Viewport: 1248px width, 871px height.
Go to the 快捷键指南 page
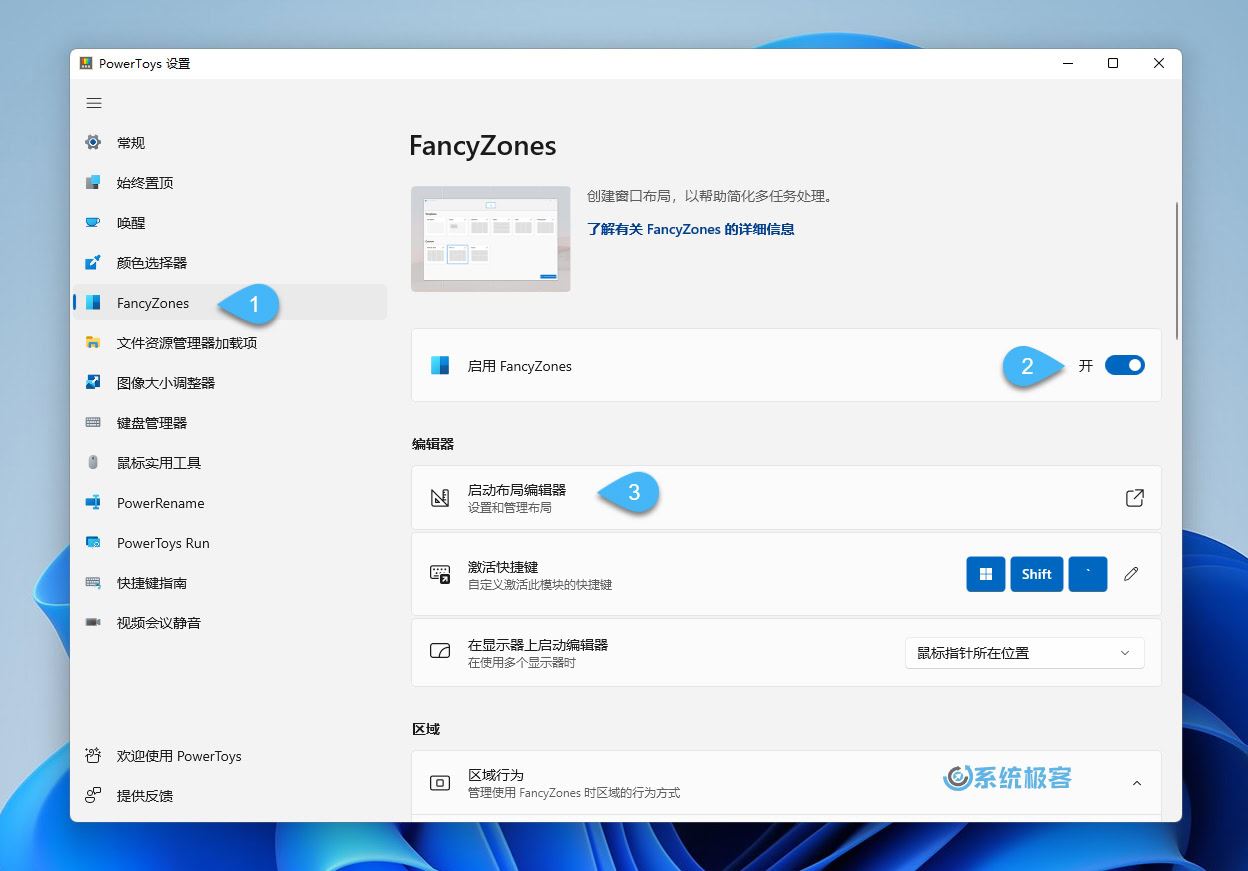(229, 583)
